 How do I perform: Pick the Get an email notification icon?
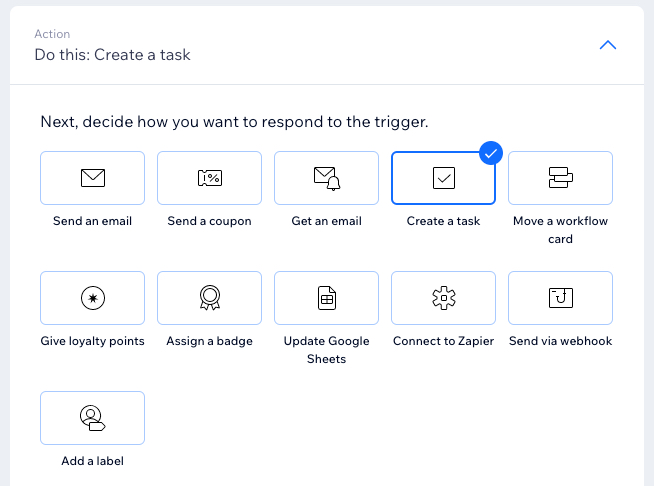pos(327,179)
